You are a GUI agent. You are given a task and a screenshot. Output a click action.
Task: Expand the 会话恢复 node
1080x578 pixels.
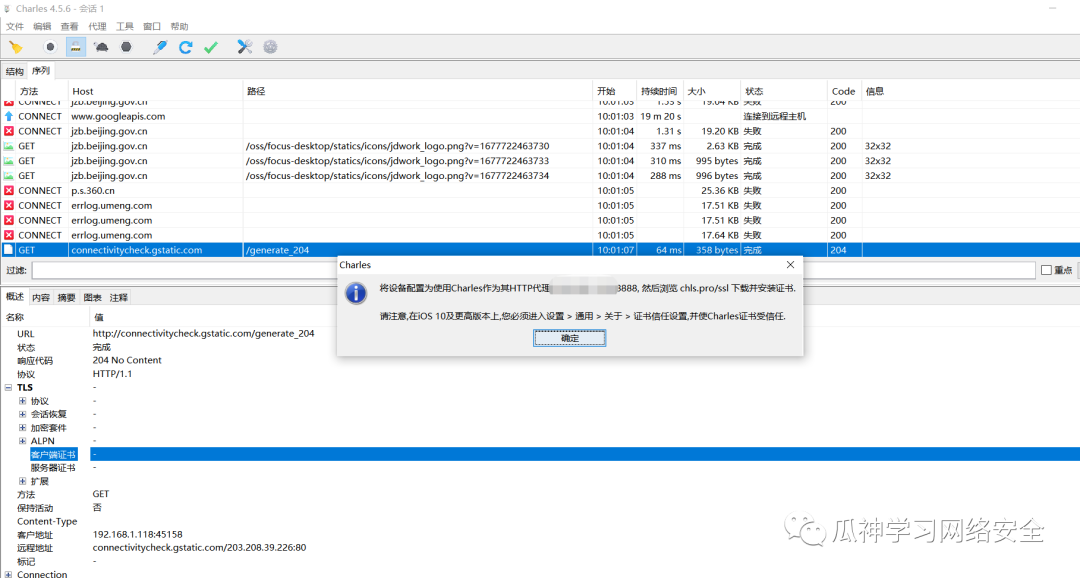[22, 414]
